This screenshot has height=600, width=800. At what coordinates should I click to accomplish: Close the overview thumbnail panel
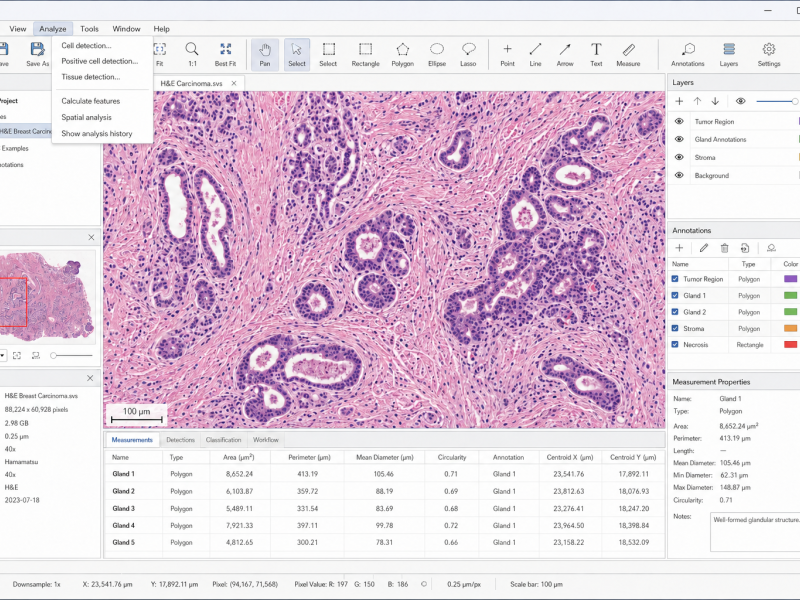click(91, 237)
